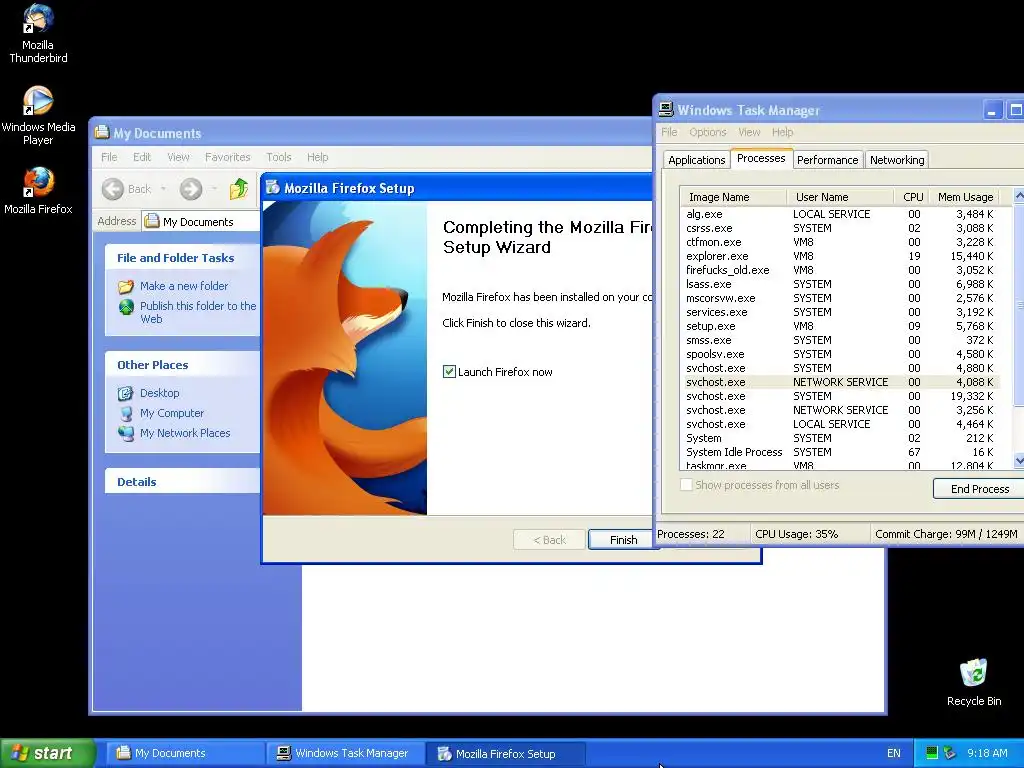
Task: Switch to Applications tab
Action: (x=697, y=160)
